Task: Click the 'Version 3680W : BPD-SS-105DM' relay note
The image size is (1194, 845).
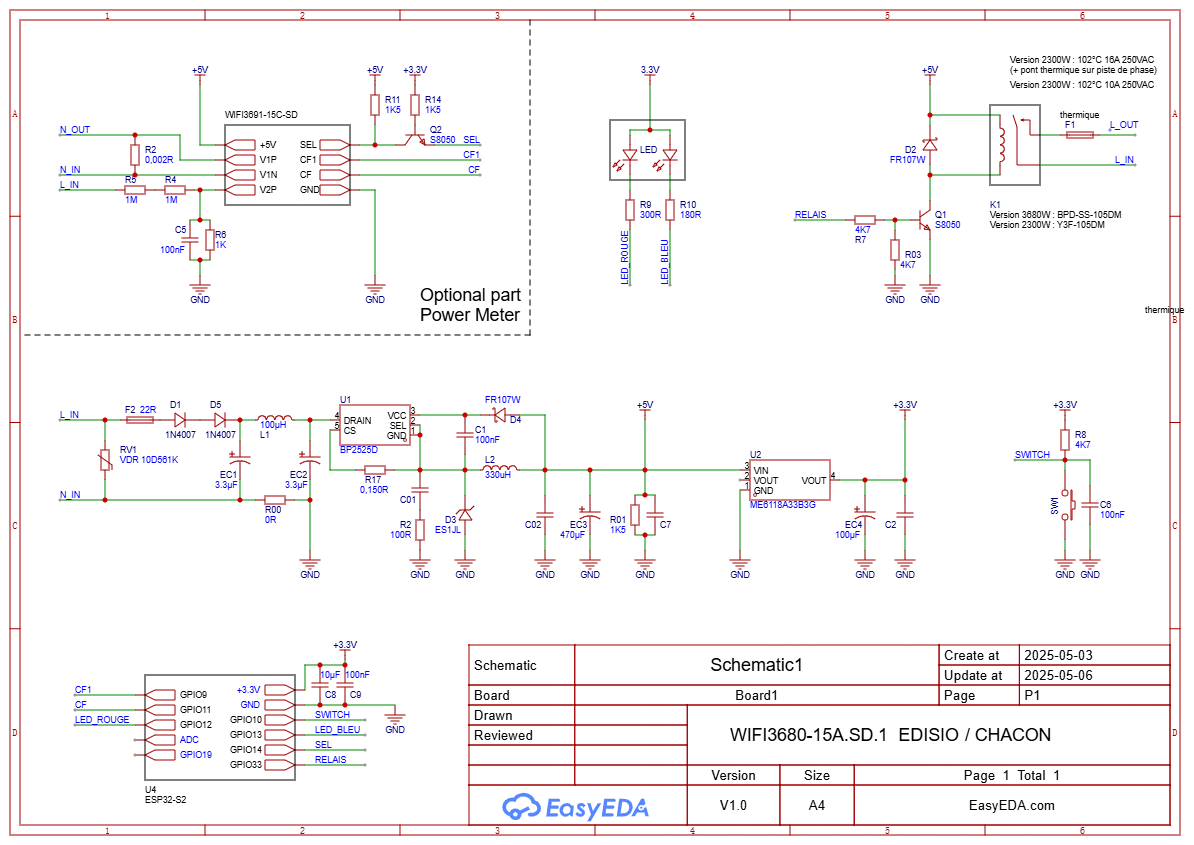Action: coord(1055,215)
